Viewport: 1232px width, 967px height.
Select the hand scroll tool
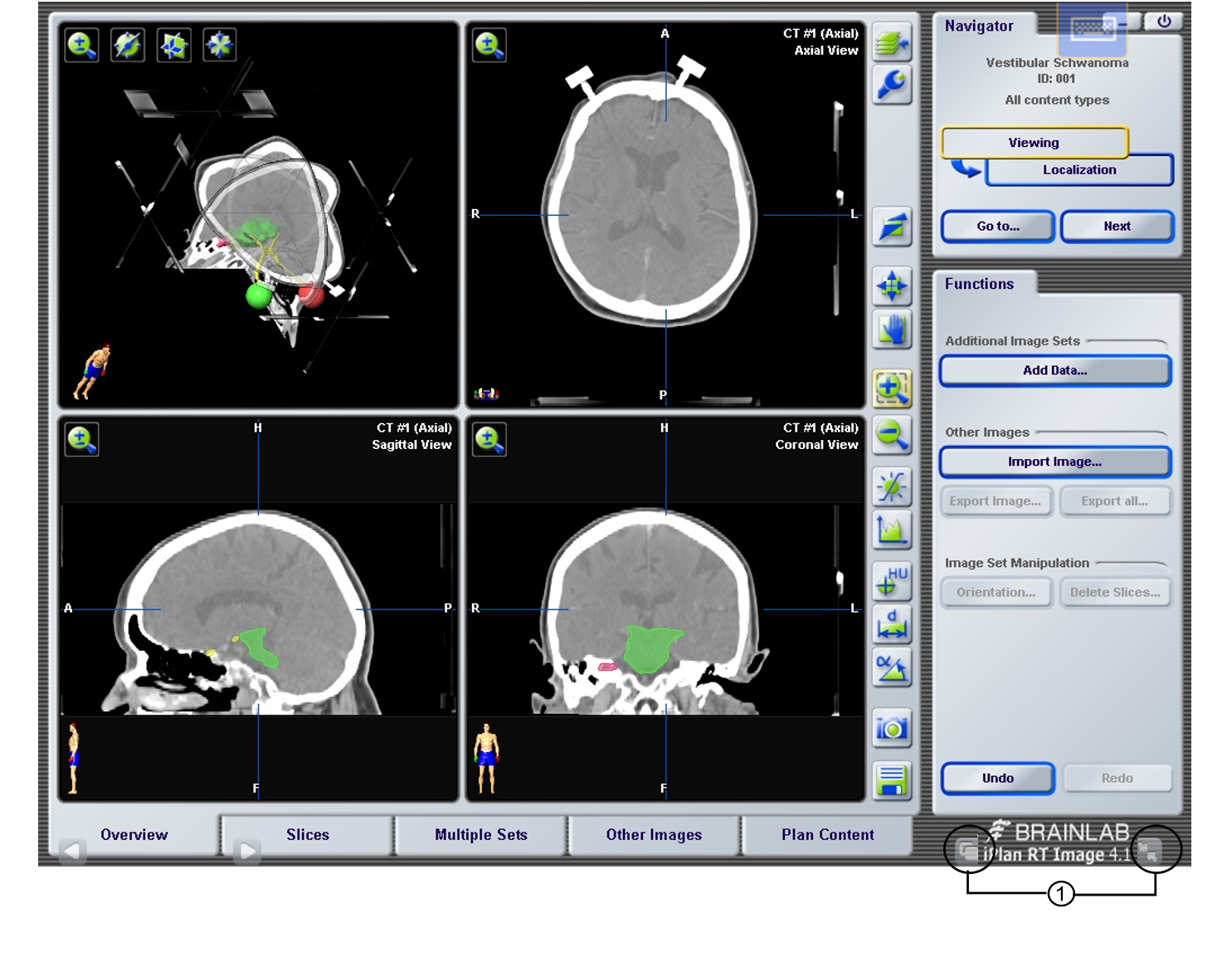point(892,330)
